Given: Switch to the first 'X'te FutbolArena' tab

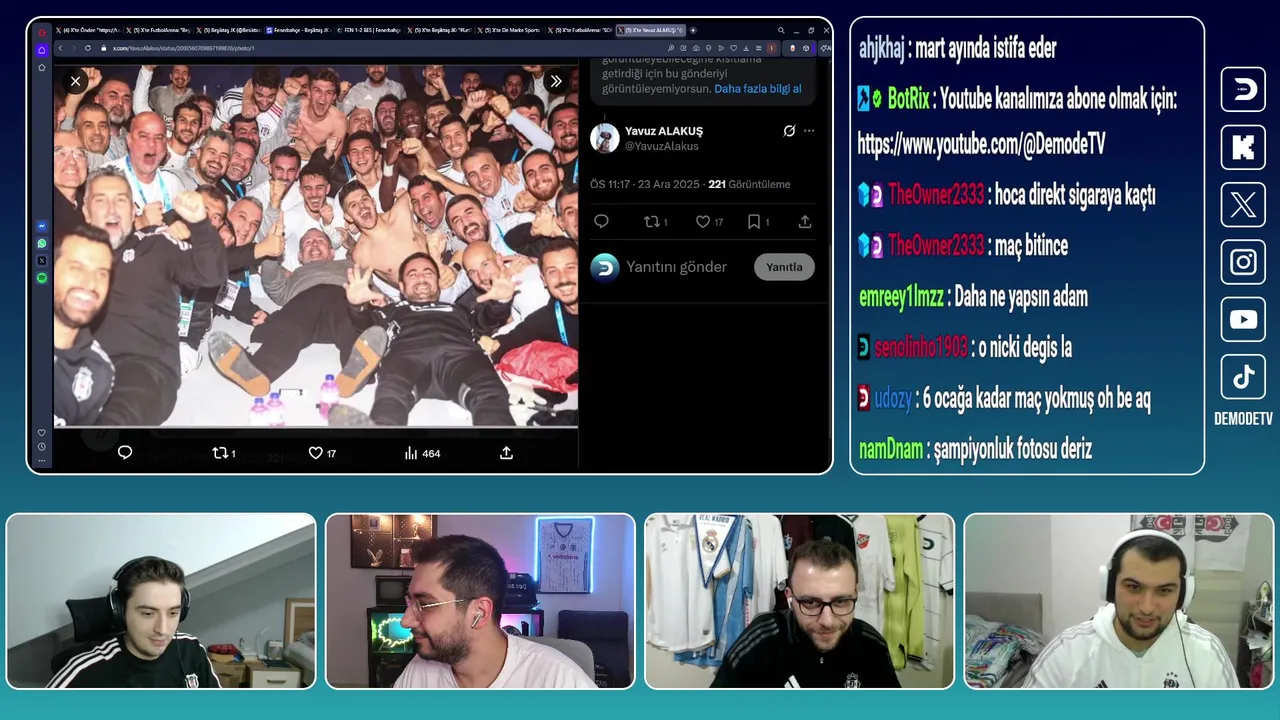Looking at the screenshot, I should (x=157, y=30).
